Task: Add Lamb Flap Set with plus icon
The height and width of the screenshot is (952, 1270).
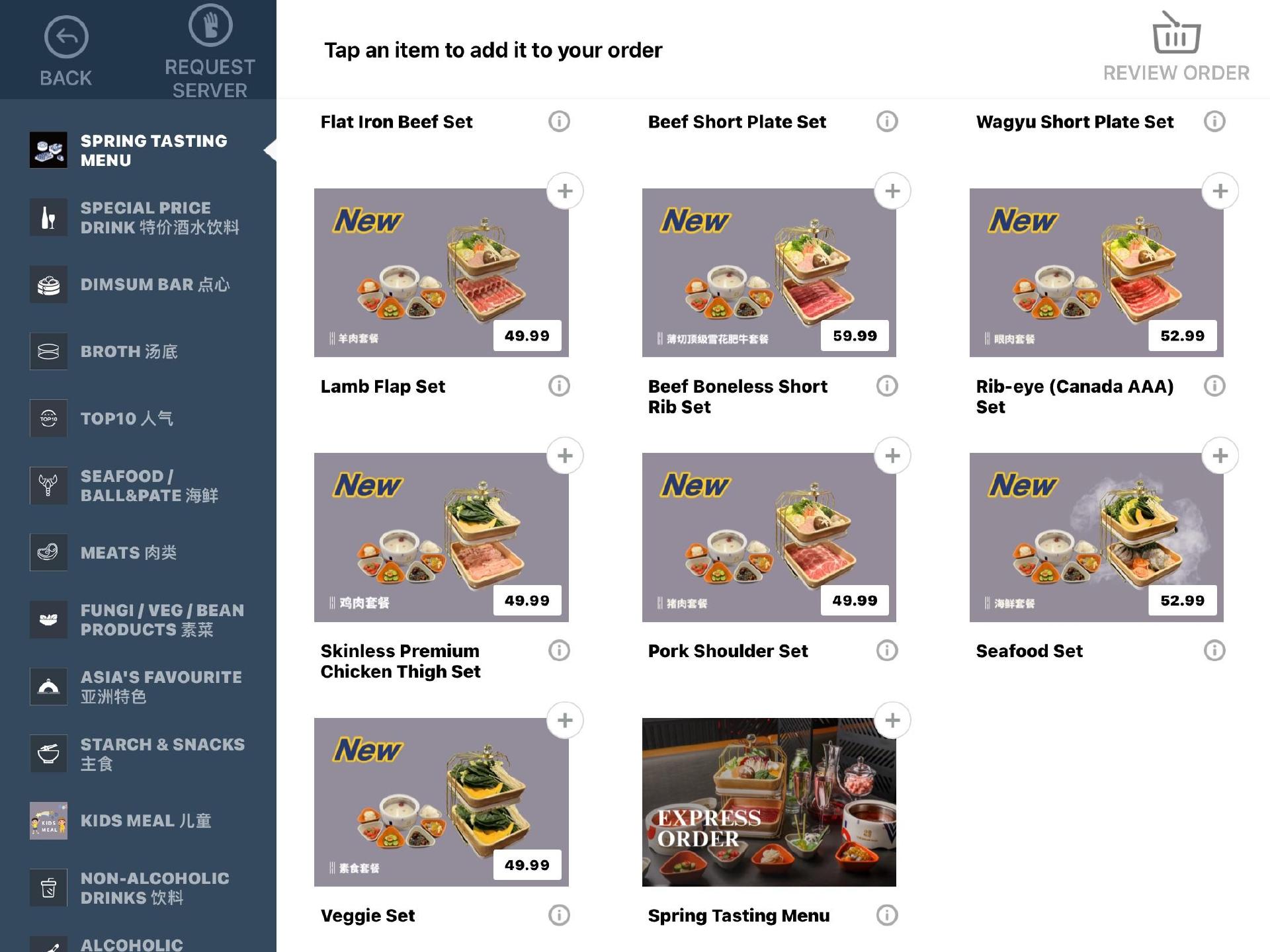Action: (x=565, y=191)
